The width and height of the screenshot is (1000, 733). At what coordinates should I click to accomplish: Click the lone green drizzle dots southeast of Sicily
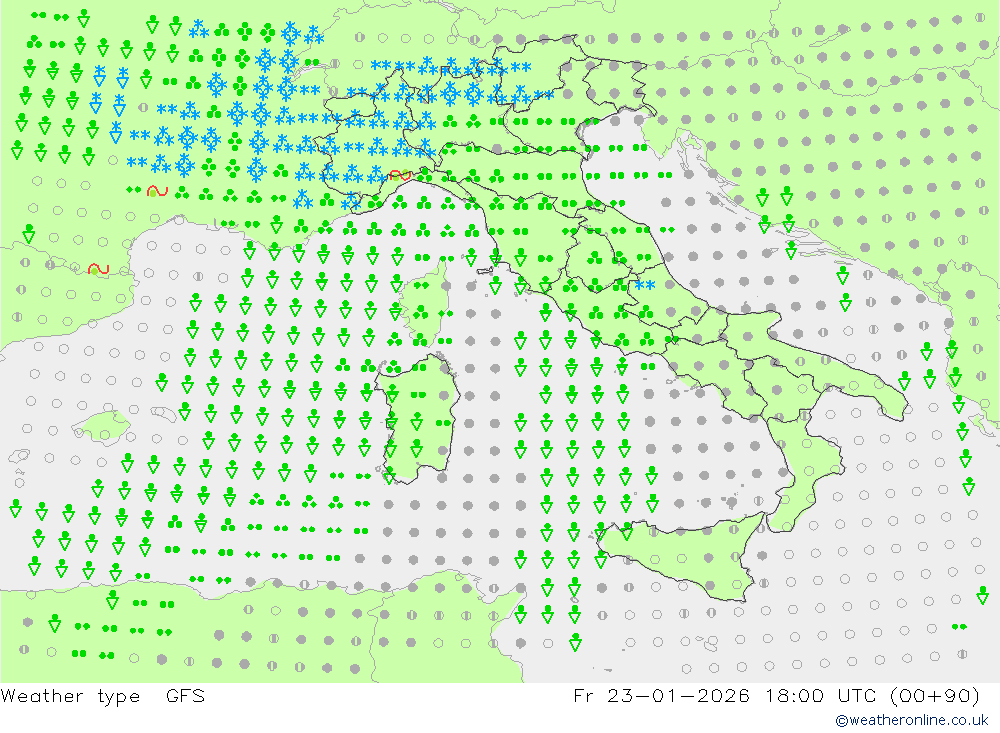(959, 627)
